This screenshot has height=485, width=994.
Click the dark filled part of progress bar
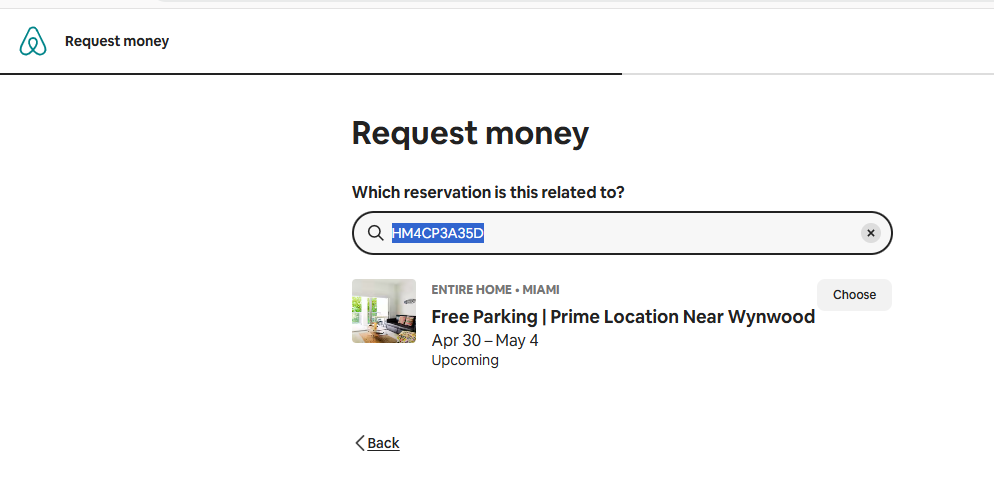click(x=310, y=74)
